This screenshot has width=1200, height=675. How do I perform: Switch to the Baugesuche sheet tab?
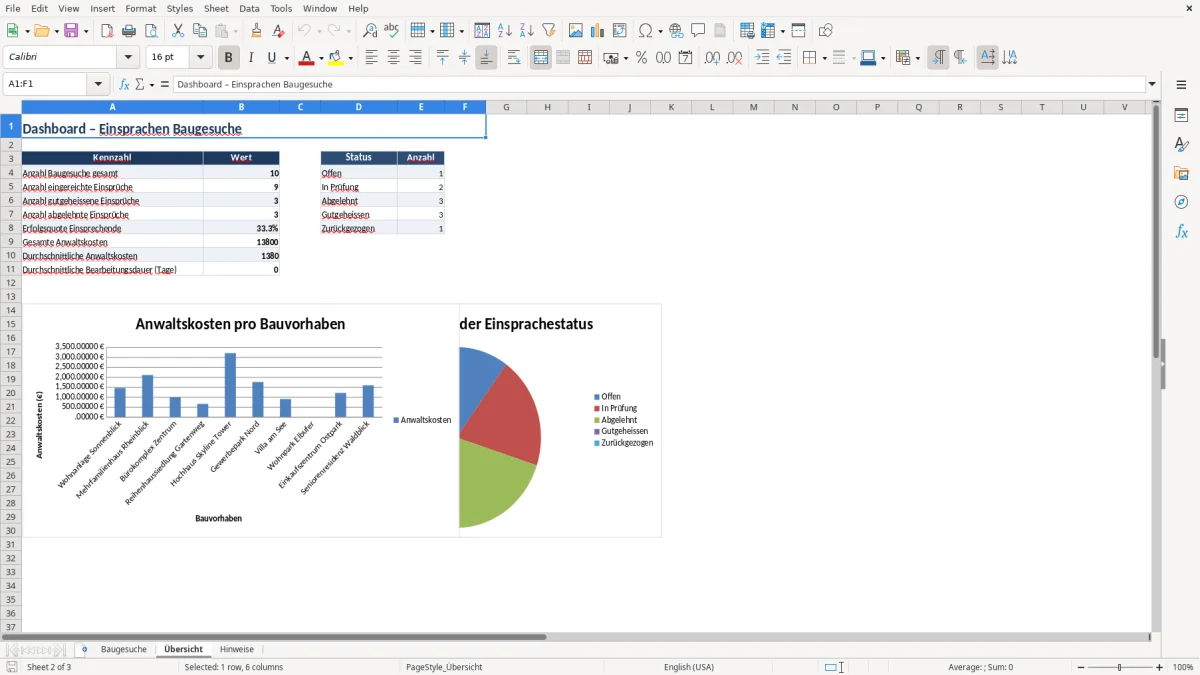click(x=124, y=650)
